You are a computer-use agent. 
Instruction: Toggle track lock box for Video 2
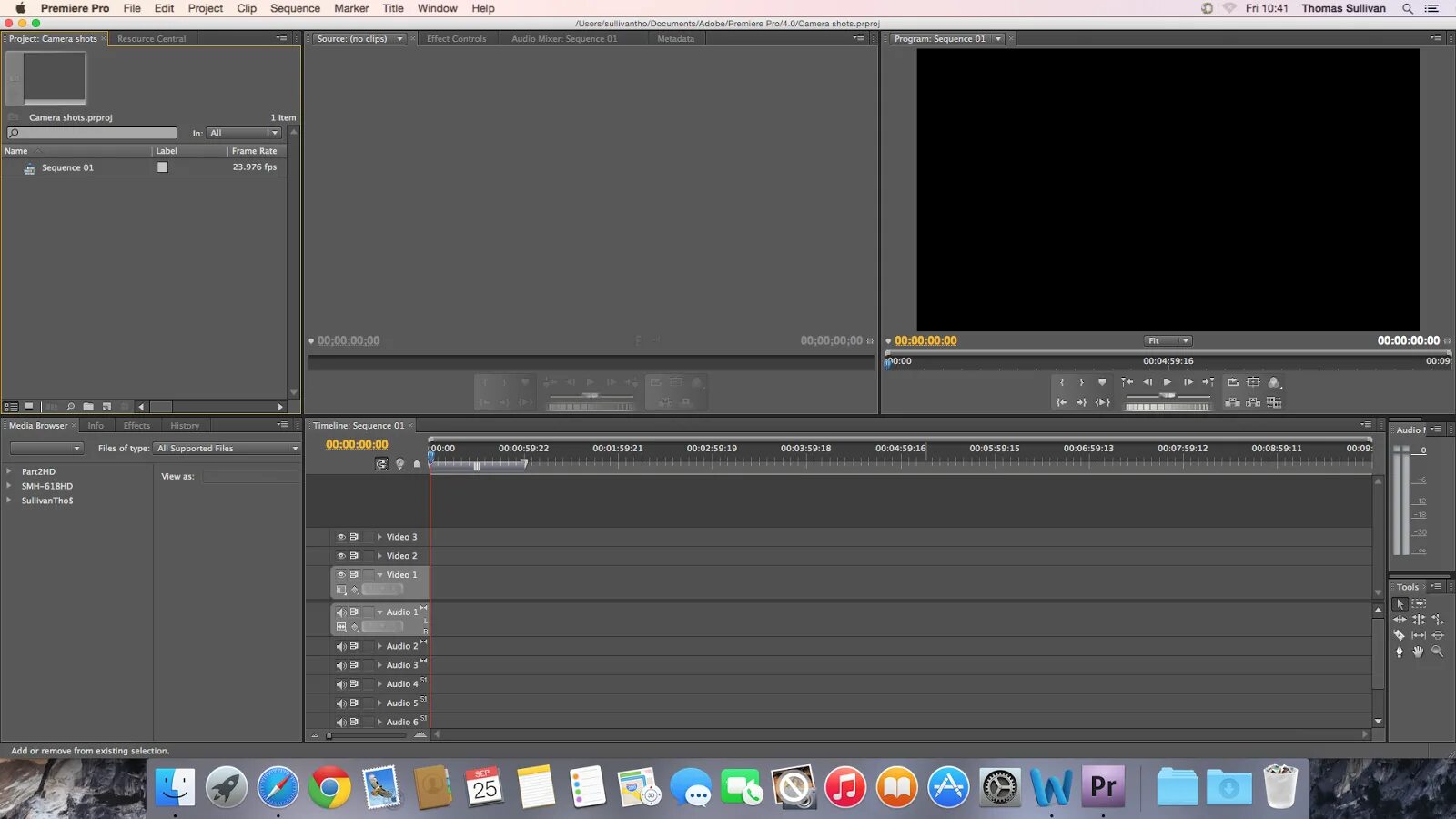click(x=368, y=556)
